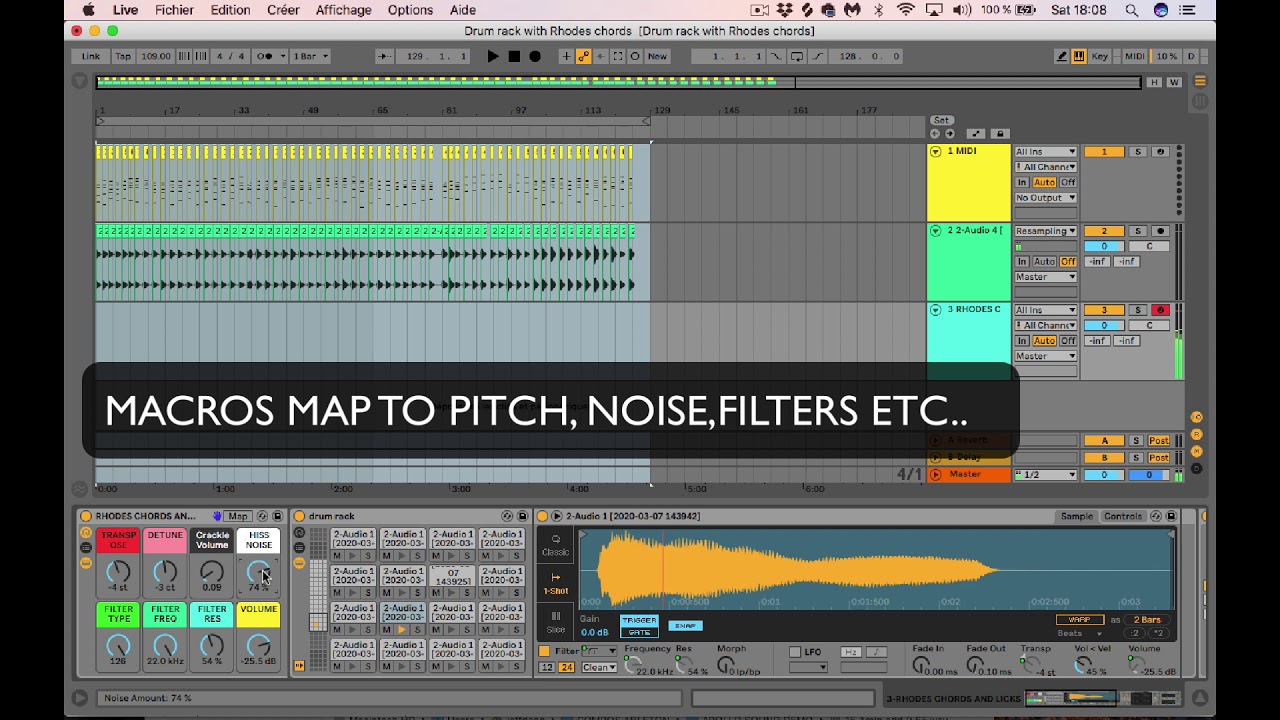1280x720 pixels.
Task: Click the Link button
Action: point(91,56)
